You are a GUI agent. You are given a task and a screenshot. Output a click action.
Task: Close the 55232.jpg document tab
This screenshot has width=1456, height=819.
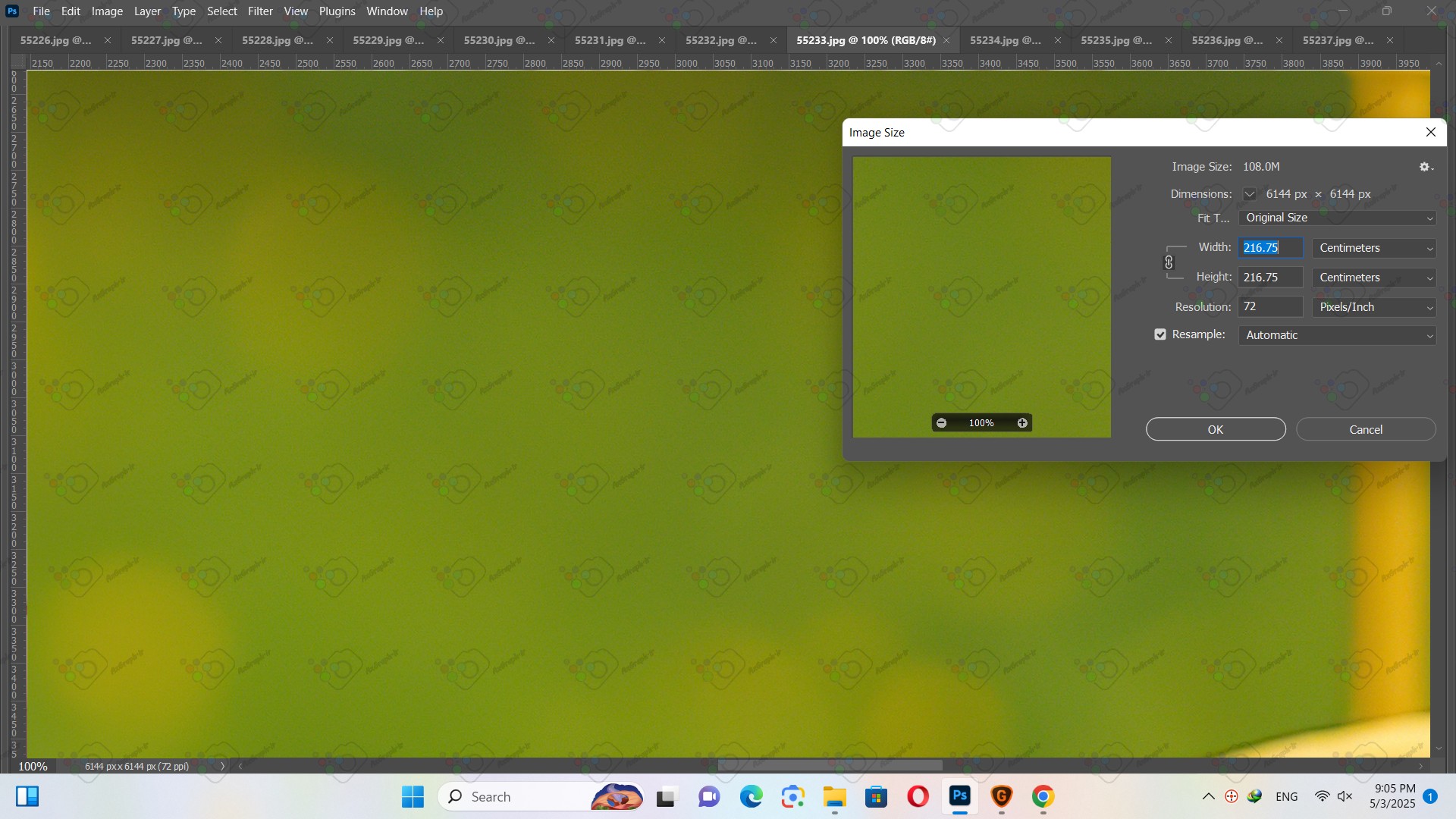point(773,40)
